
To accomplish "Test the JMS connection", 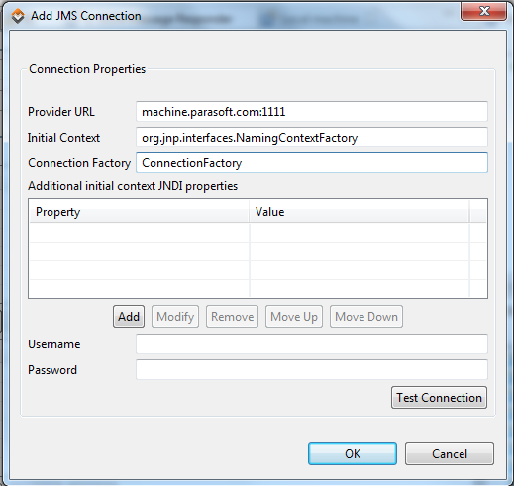I will (x=439, y=398).
